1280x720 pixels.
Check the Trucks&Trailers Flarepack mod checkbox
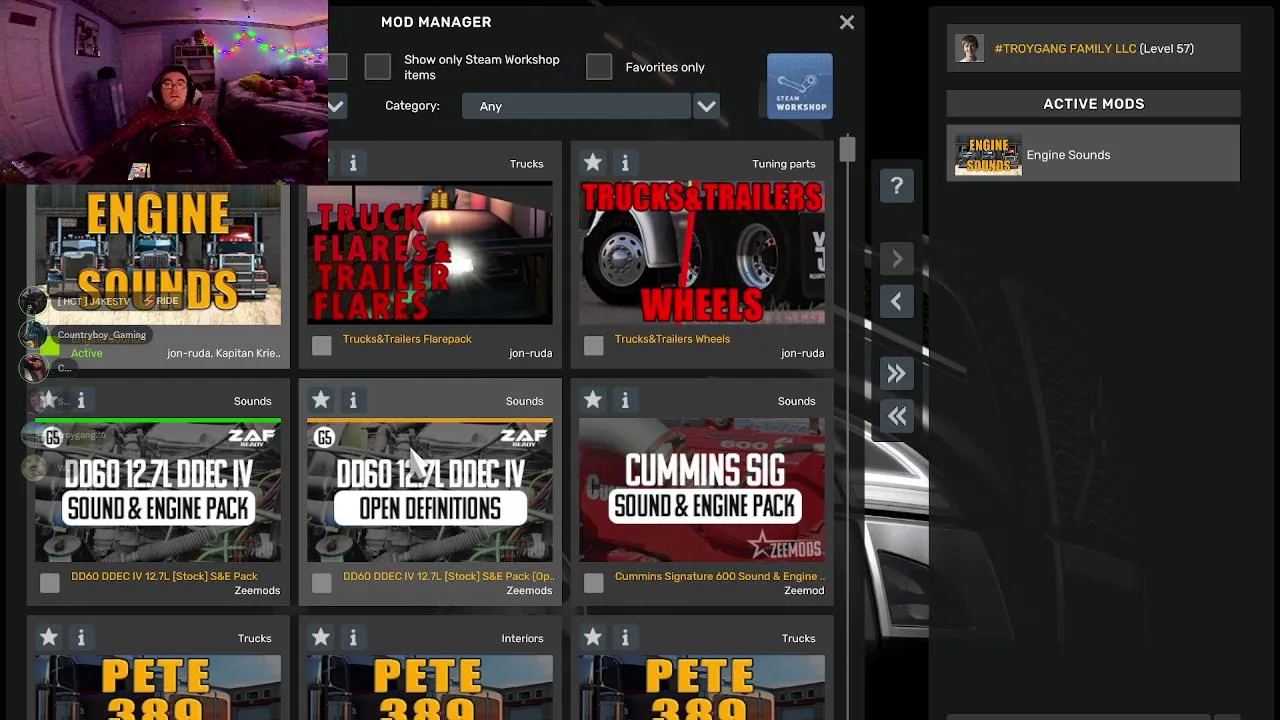[321, 346]
